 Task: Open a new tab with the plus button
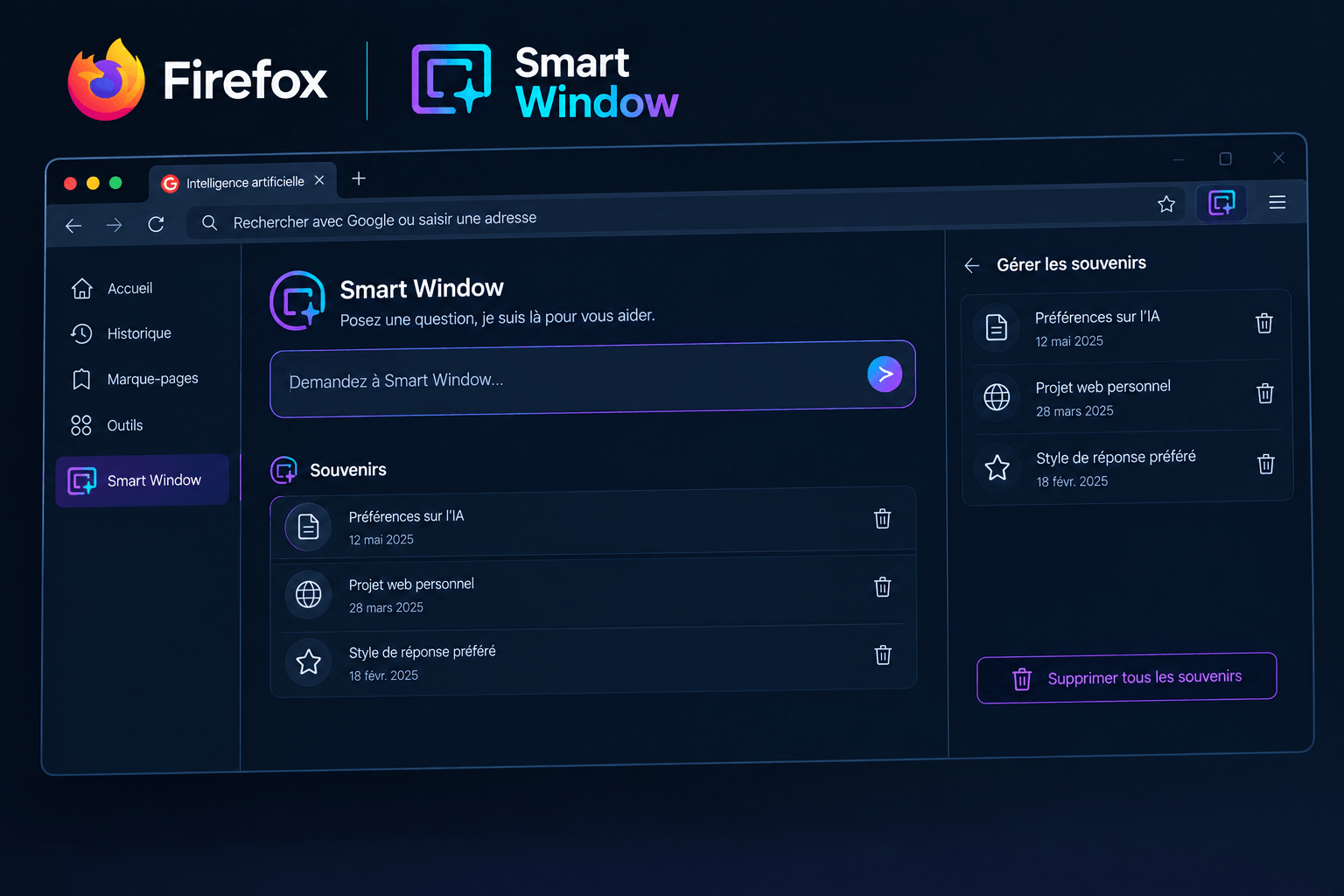(359, 178)
